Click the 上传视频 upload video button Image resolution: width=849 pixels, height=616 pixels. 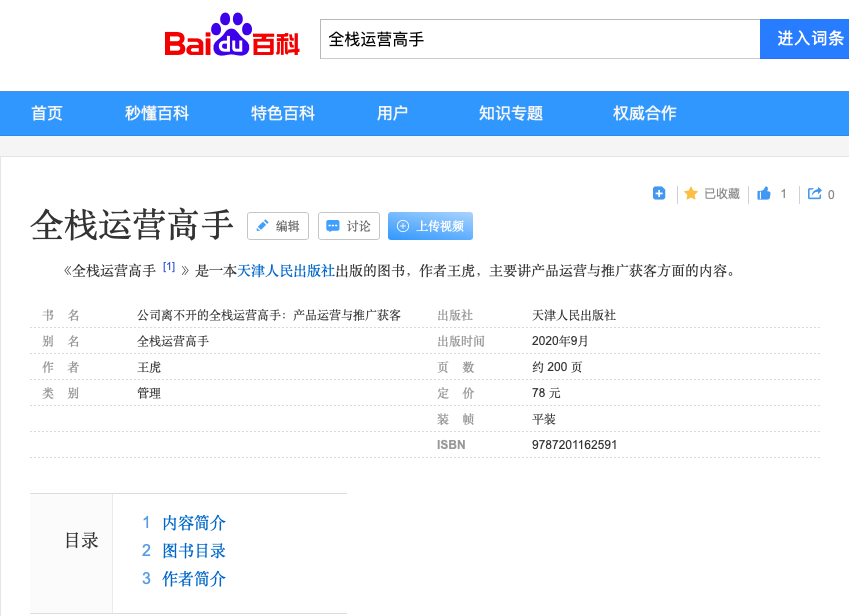pos(430,226)
